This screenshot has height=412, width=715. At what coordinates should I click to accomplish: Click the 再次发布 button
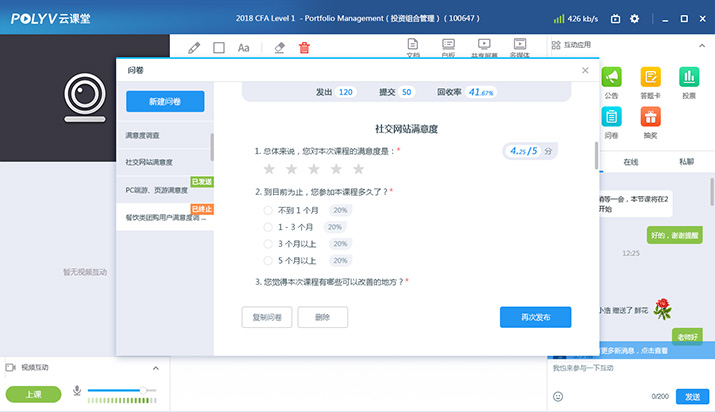535,317
